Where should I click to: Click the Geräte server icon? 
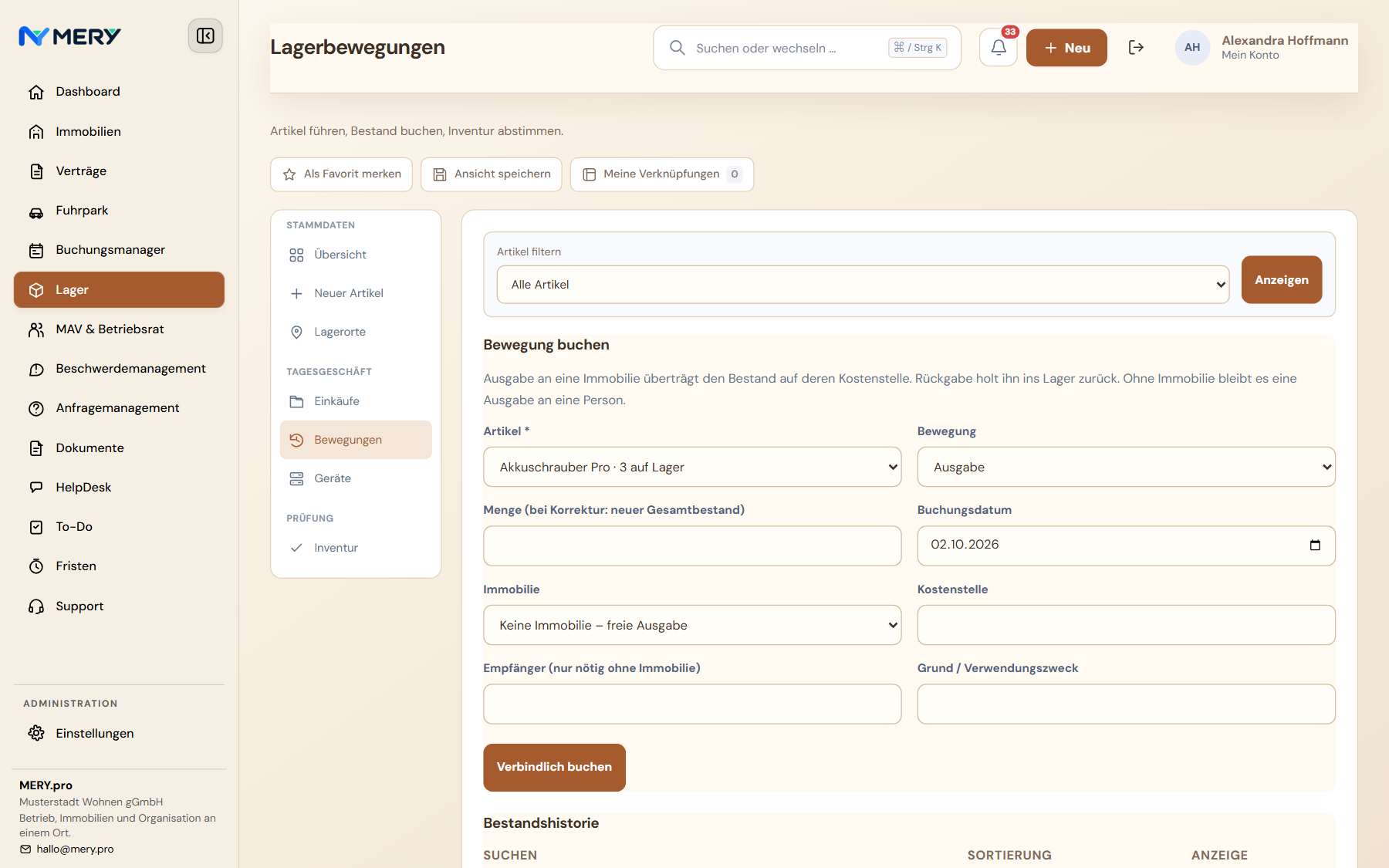296,478
